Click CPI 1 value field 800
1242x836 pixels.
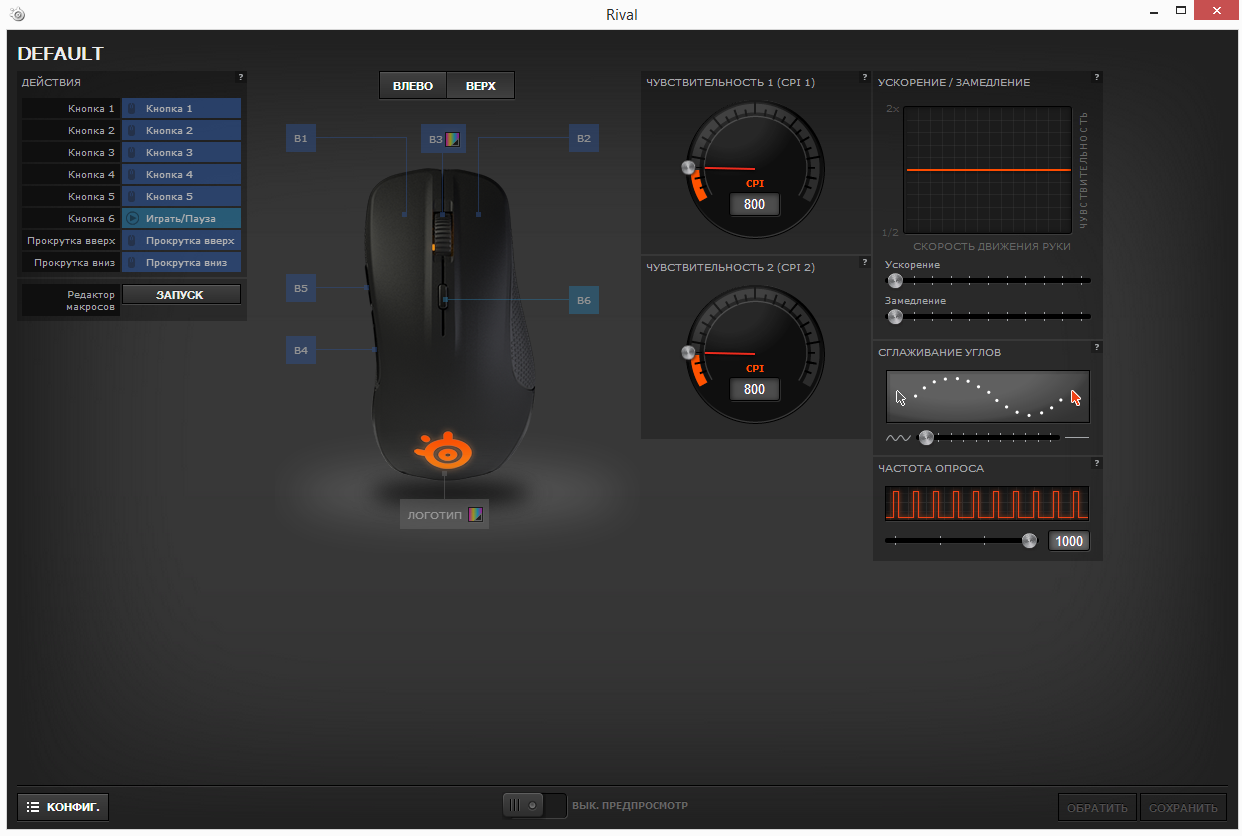point(755,205)
